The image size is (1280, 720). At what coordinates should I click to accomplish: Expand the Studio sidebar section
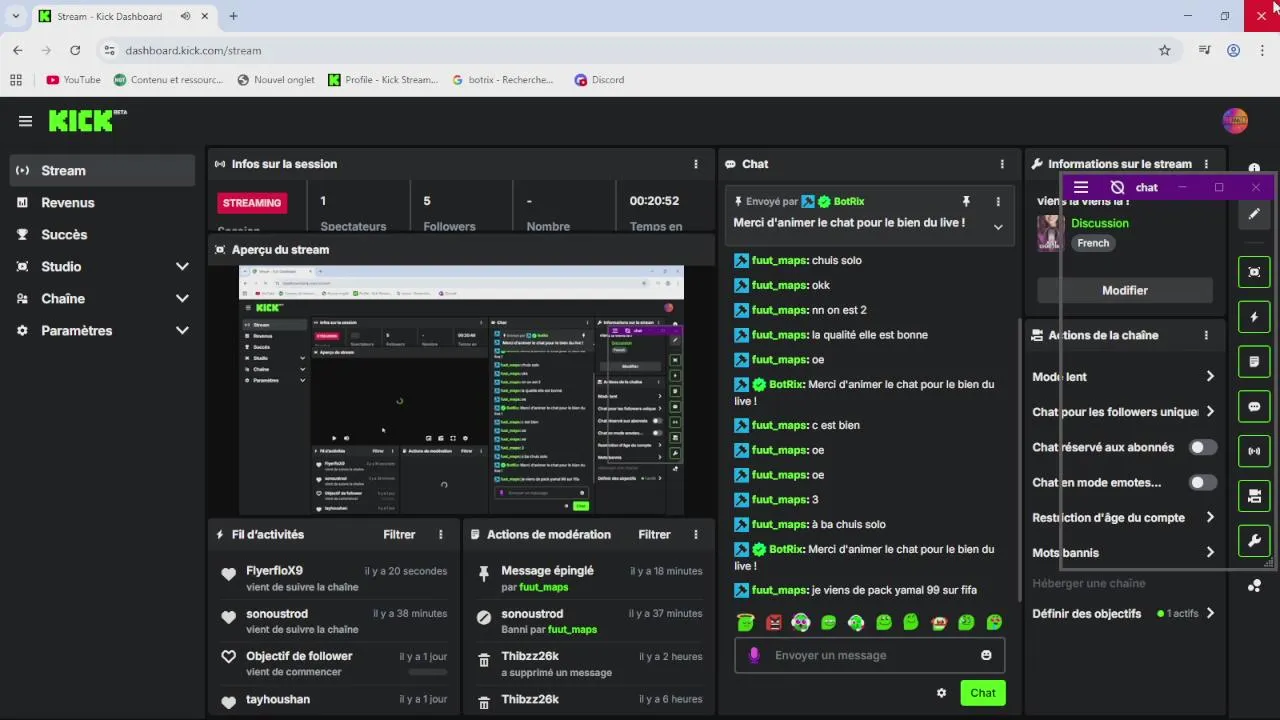182,266
